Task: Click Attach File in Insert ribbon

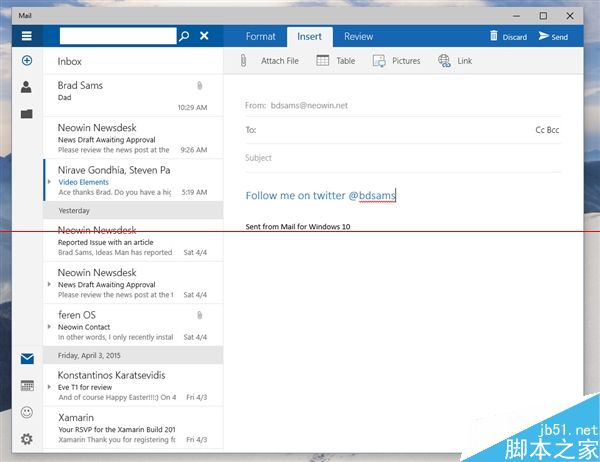Action: point(269,61)
